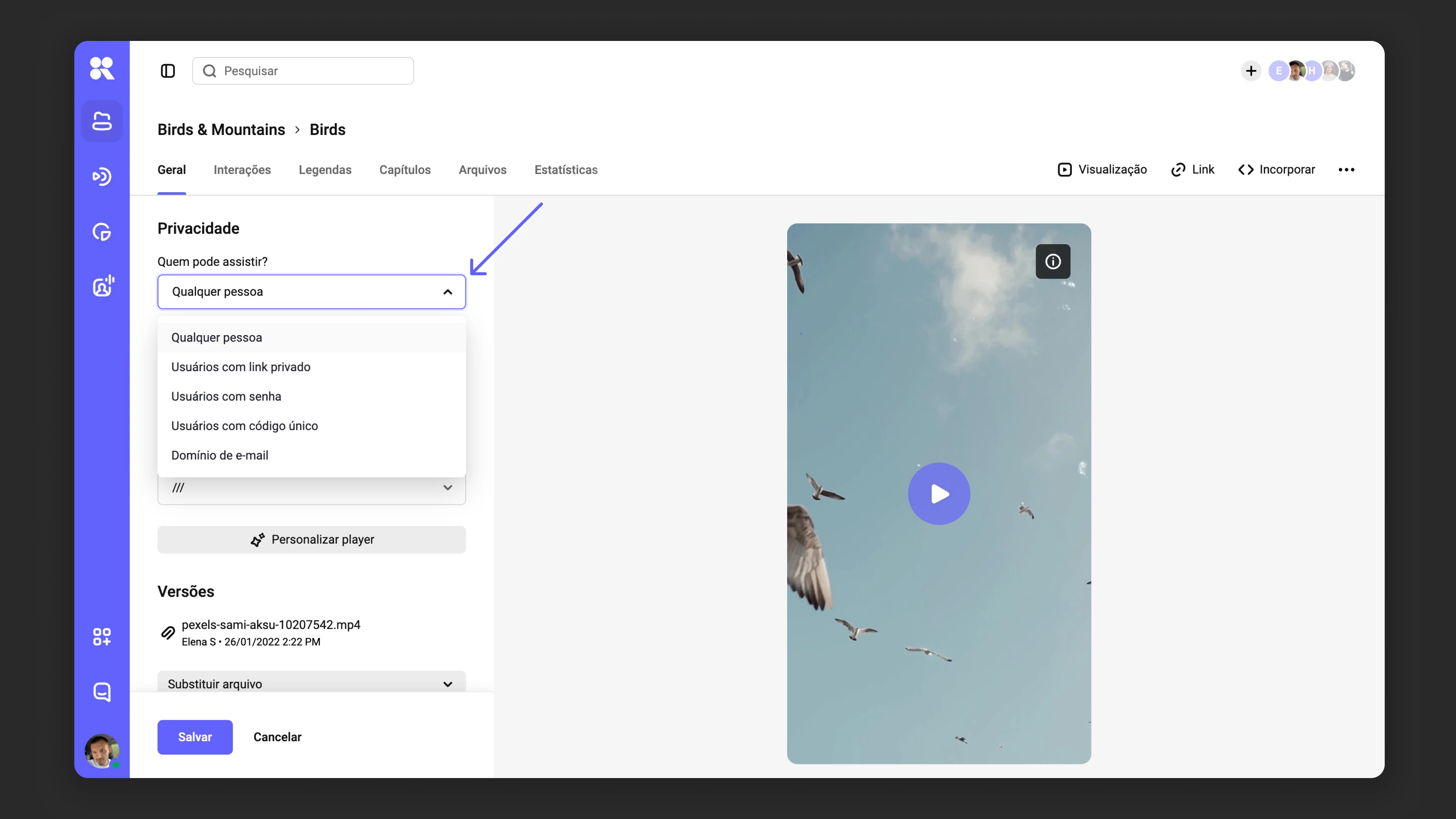Image resolution: width=1456 pixels, height=819 pixels.
Task: Open the user profile avatar
Action: point(102,751)
